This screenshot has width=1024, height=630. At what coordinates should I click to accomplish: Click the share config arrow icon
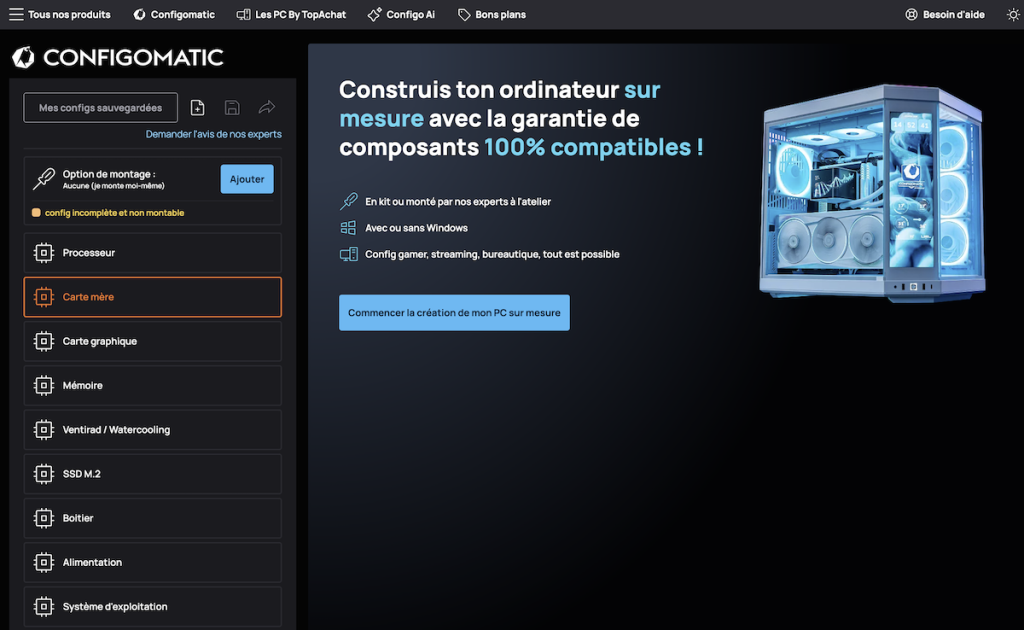tap(266, 107)
